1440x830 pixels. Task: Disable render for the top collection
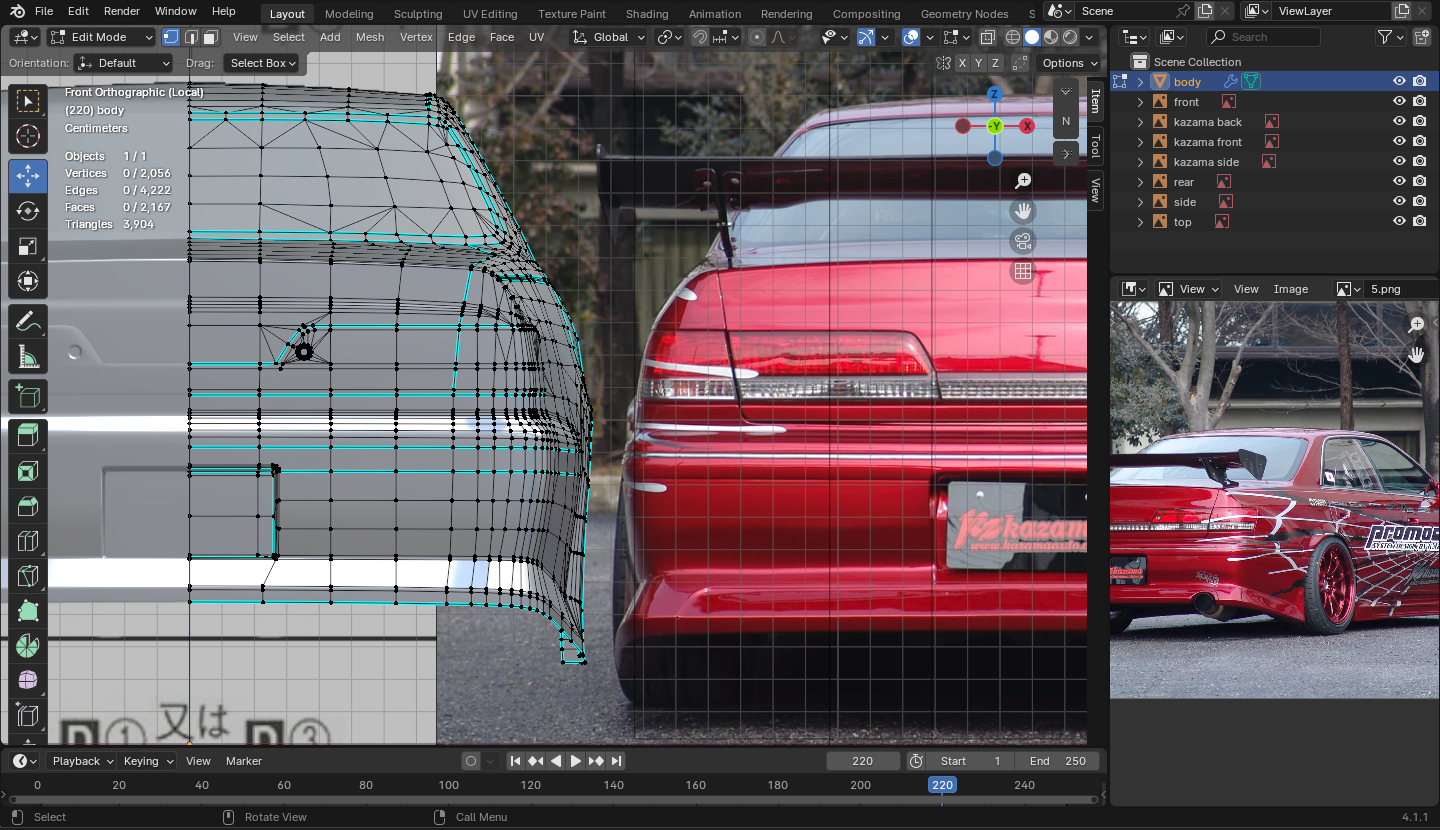point(1419,222)
